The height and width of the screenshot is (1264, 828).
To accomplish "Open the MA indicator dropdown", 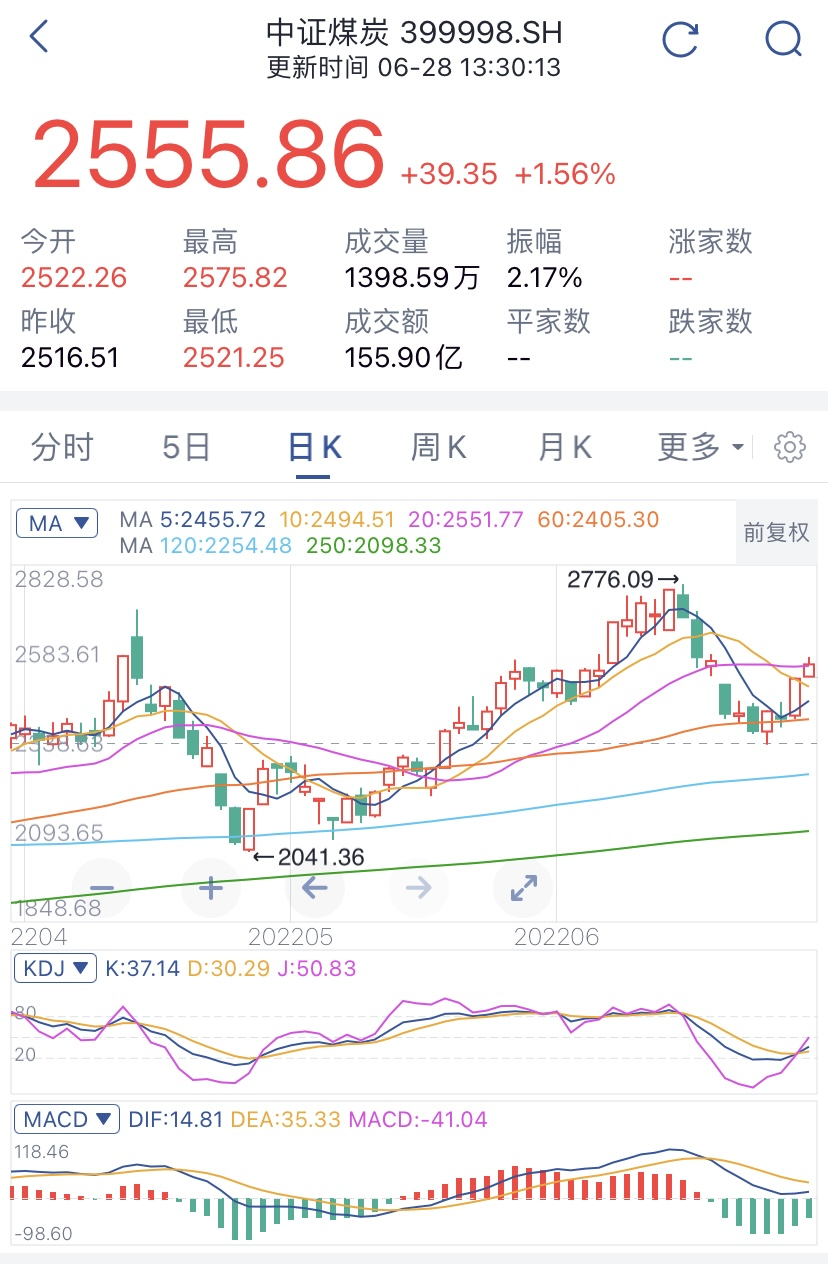I will tap(56, 524).
